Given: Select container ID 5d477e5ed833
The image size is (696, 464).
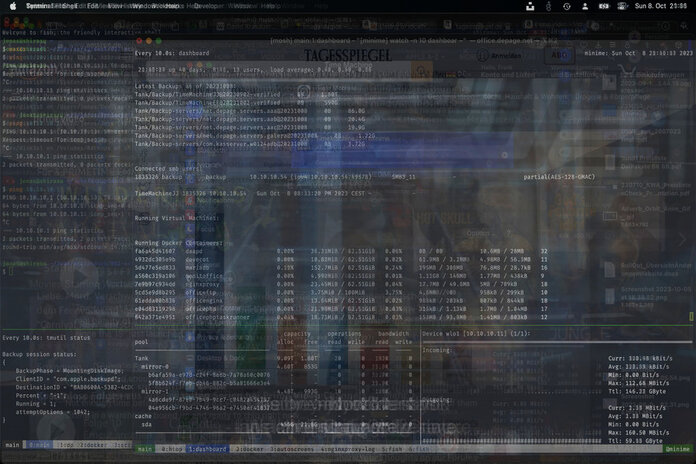Looking at the screenshot, I should (155, 268).
